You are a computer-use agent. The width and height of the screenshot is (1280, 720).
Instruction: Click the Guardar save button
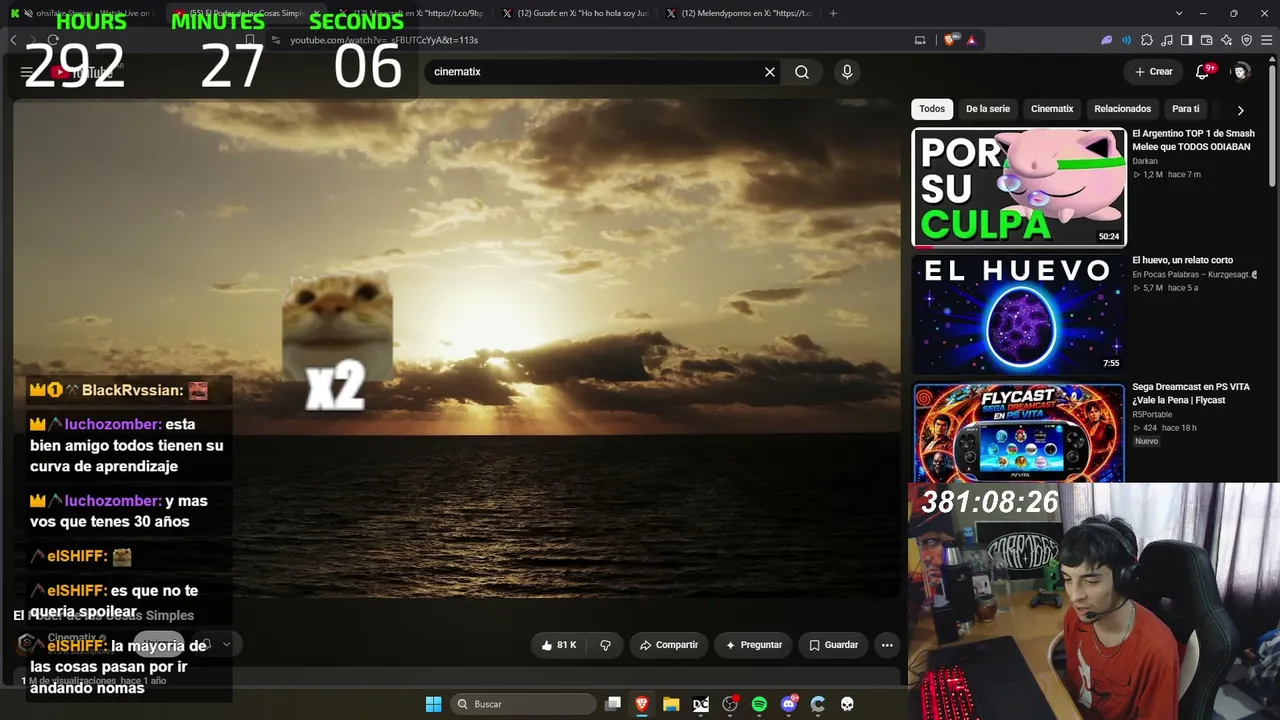point(833,645)
